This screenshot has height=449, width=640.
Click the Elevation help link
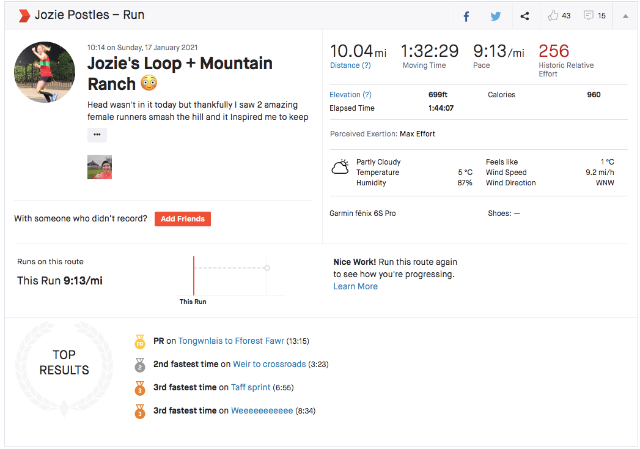tap(351, 95)
